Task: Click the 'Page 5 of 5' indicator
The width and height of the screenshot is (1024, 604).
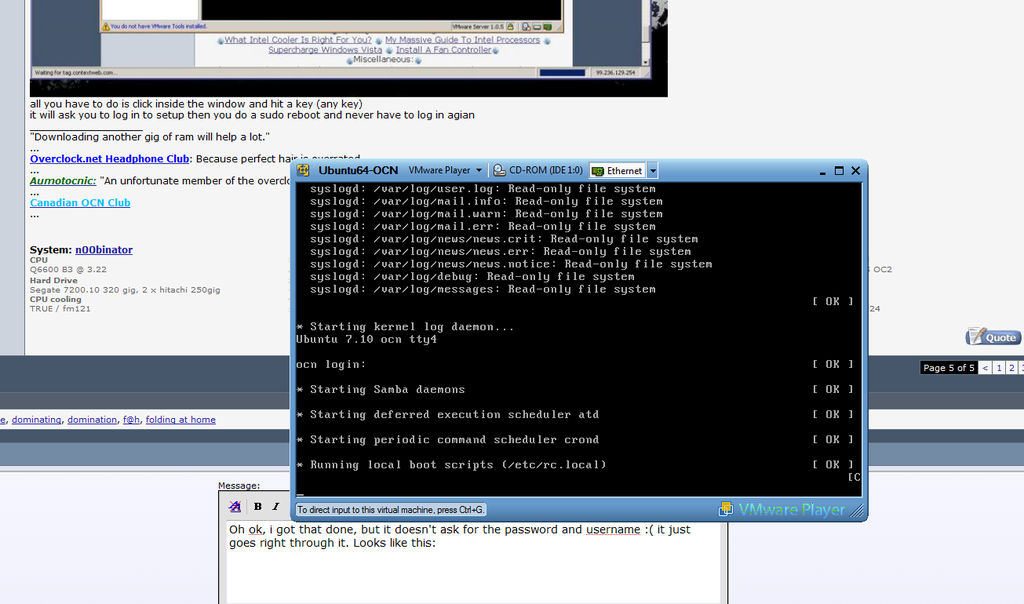Action: (949, 368)
